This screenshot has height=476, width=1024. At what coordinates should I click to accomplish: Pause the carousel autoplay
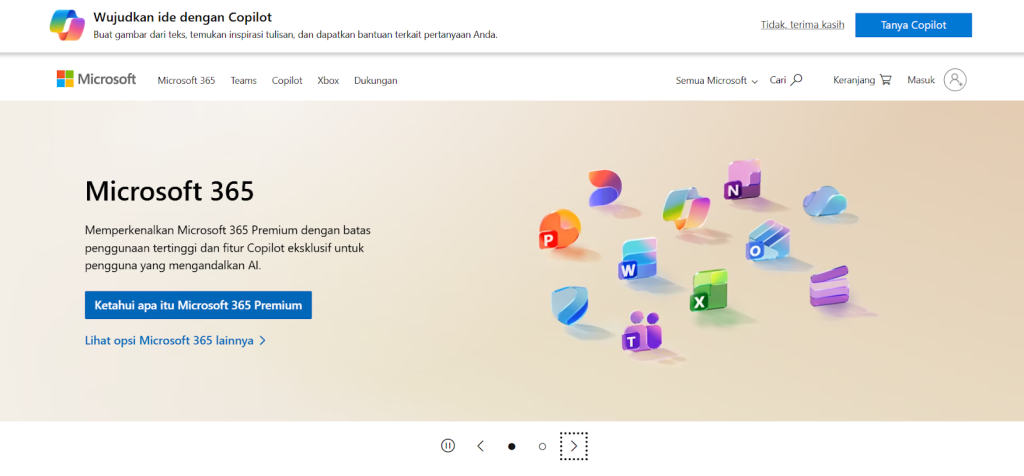(447, 446)
